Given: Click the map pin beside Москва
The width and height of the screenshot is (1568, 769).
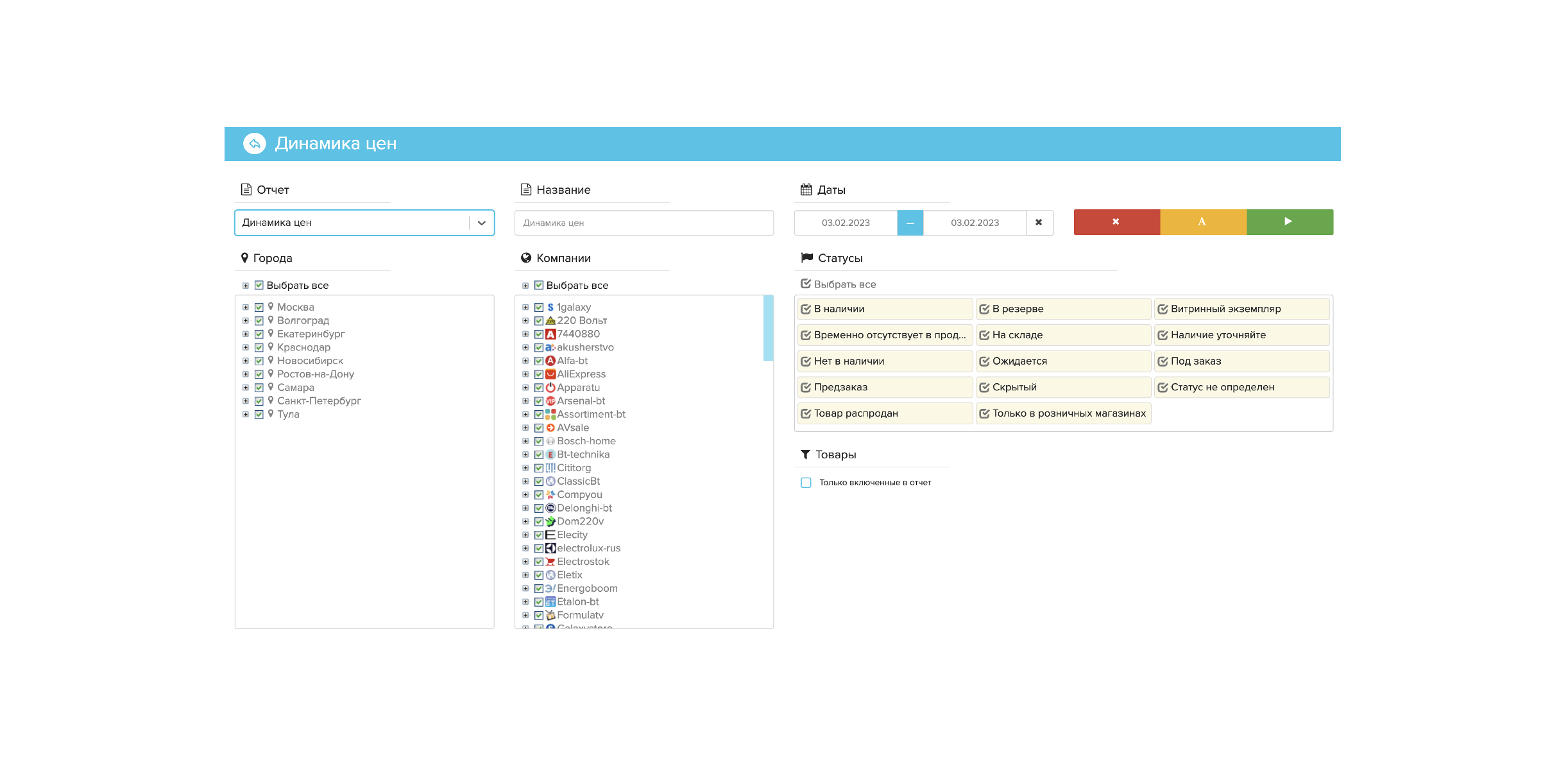Looking at the screenshot, I should 271,307.
